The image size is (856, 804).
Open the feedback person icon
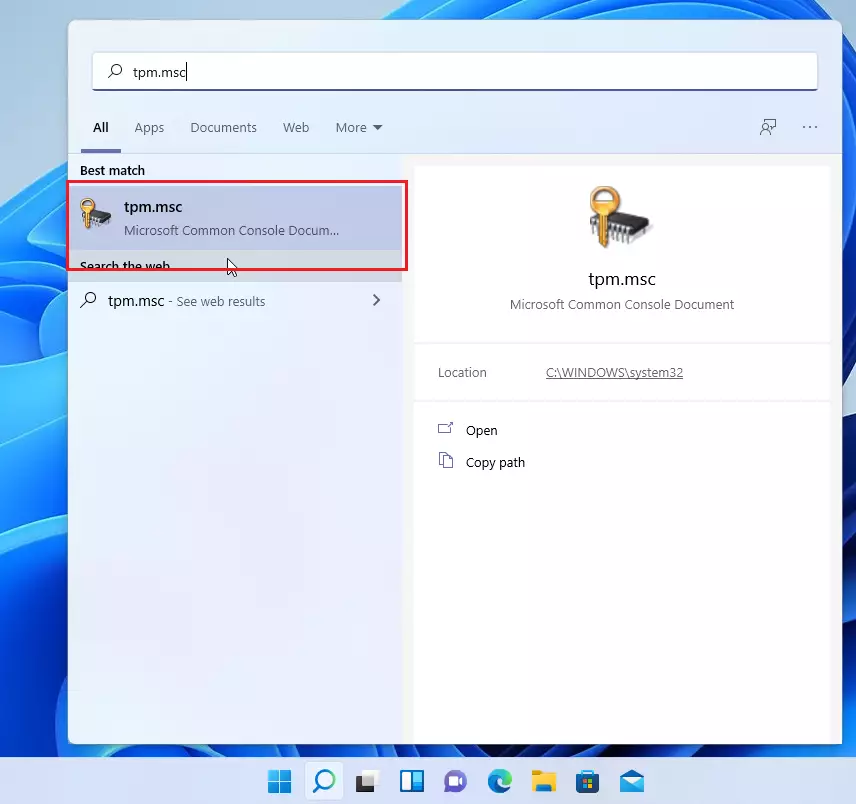click(x=768, y=127)
